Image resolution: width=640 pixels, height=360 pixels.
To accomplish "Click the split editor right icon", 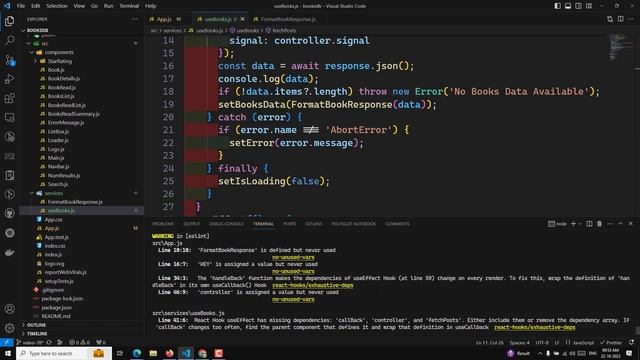I will 620,19.
